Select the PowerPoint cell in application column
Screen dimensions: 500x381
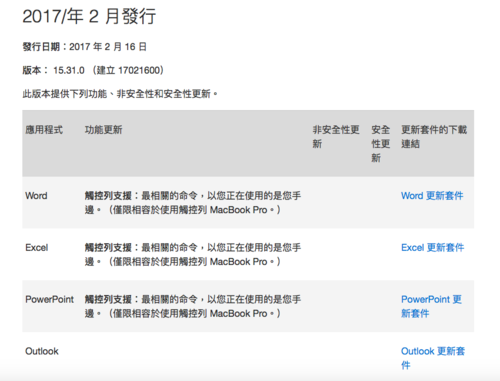[x=49, y=299]
